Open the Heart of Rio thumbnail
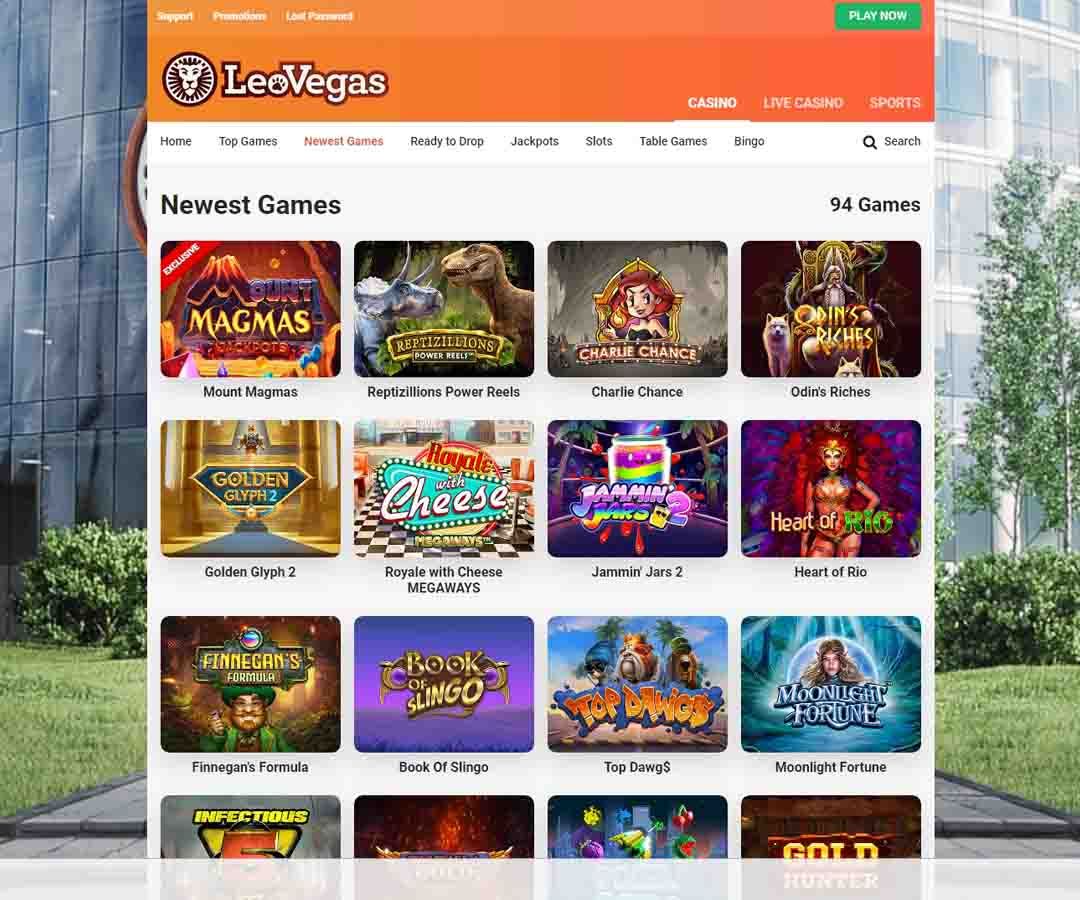 (x=831, y=488)
